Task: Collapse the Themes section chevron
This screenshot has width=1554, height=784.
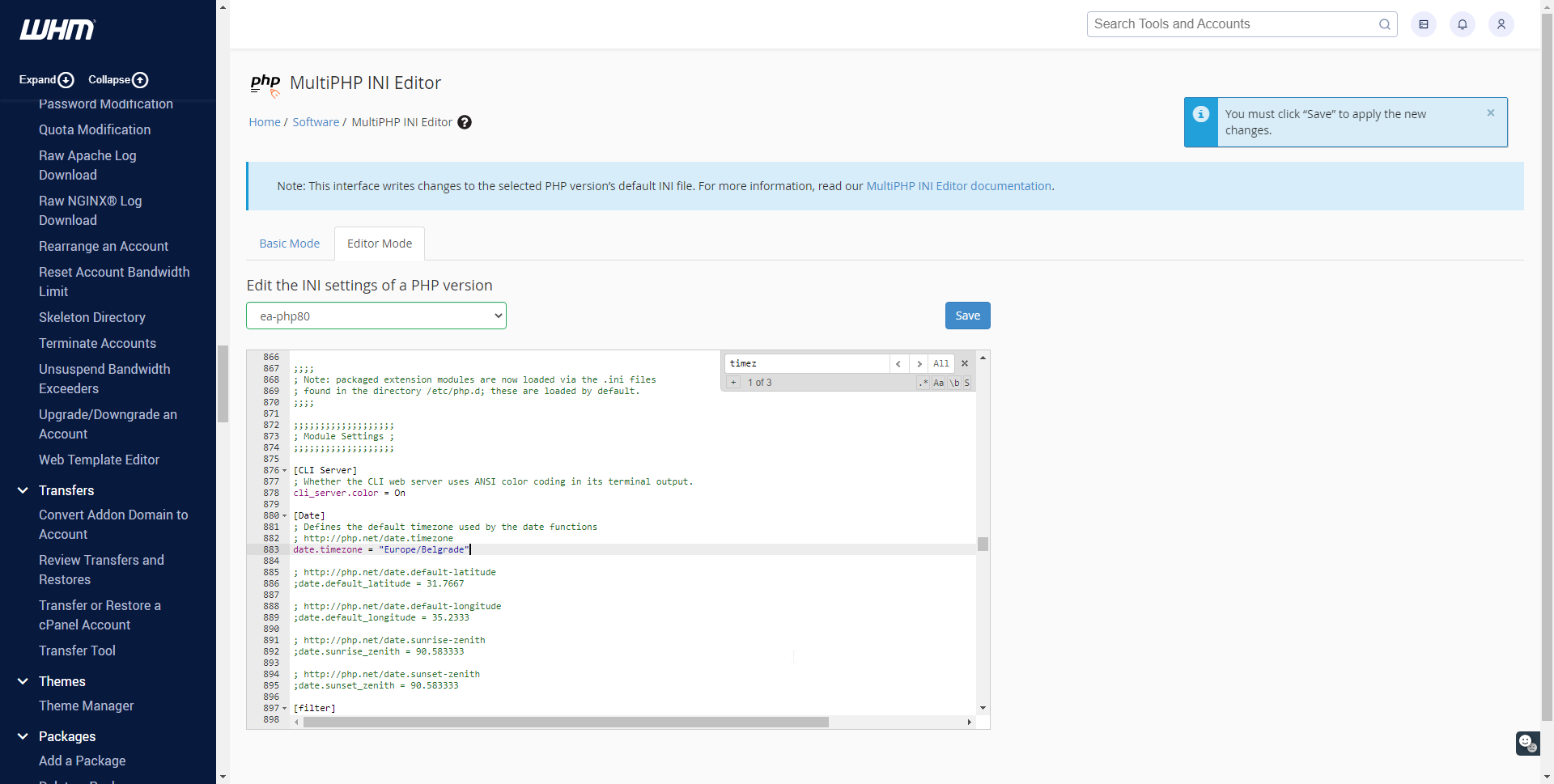Action: click(x=23, y=681)
